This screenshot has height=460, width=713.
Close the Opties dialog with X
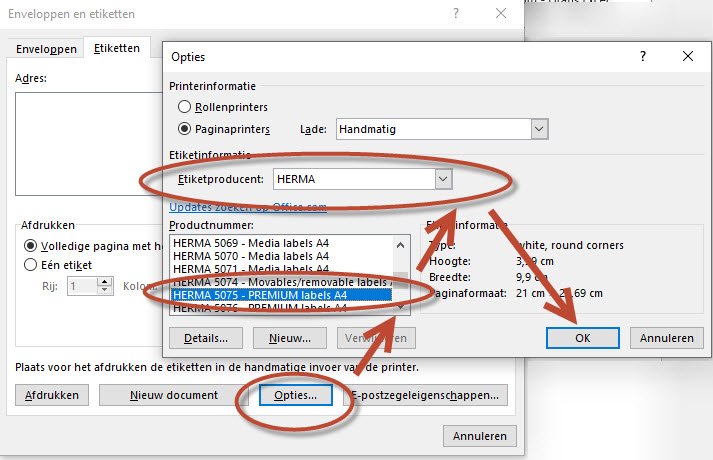click(688, 57)
